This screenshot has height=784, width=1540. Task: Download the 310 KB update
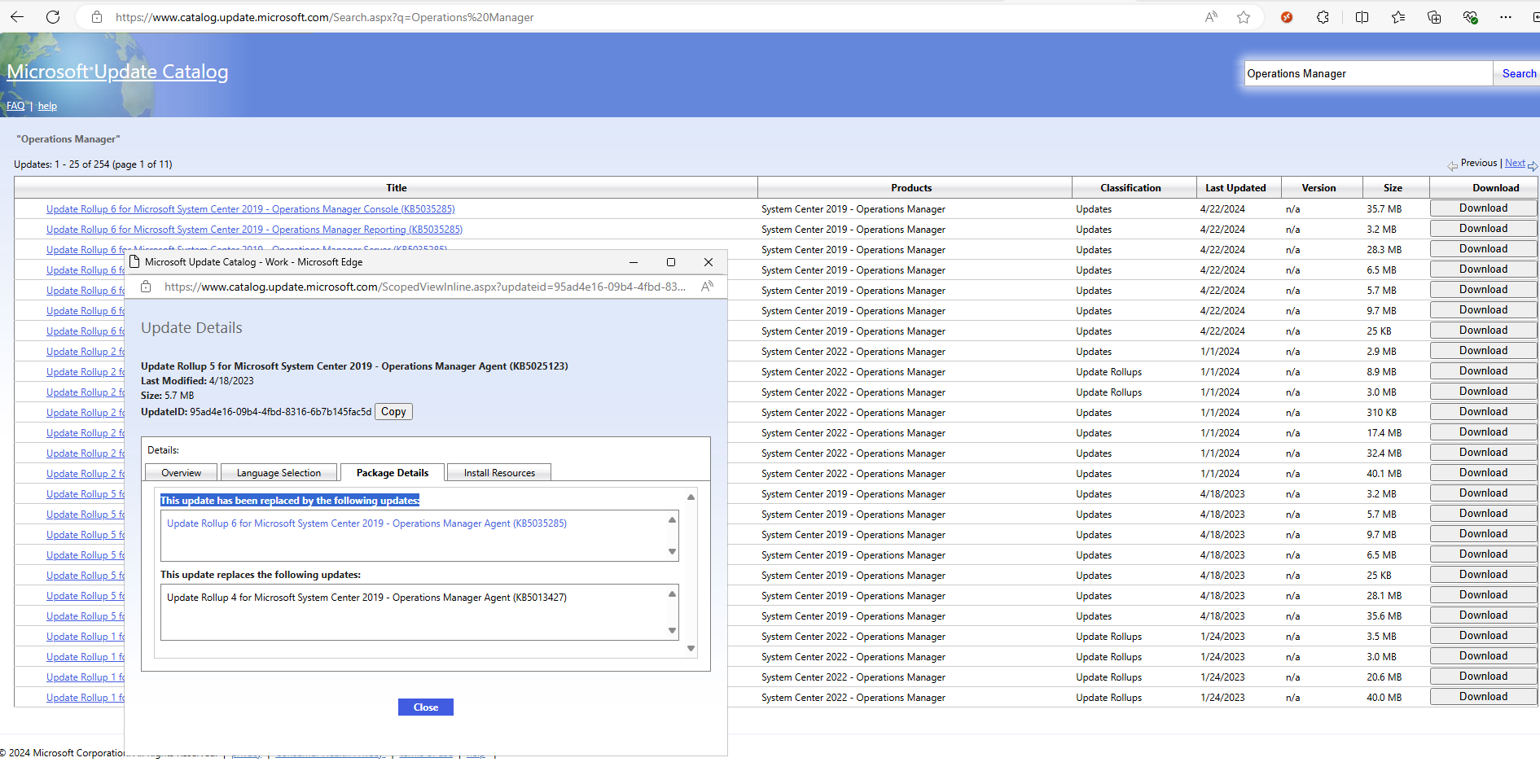[x=1483, y=412]
